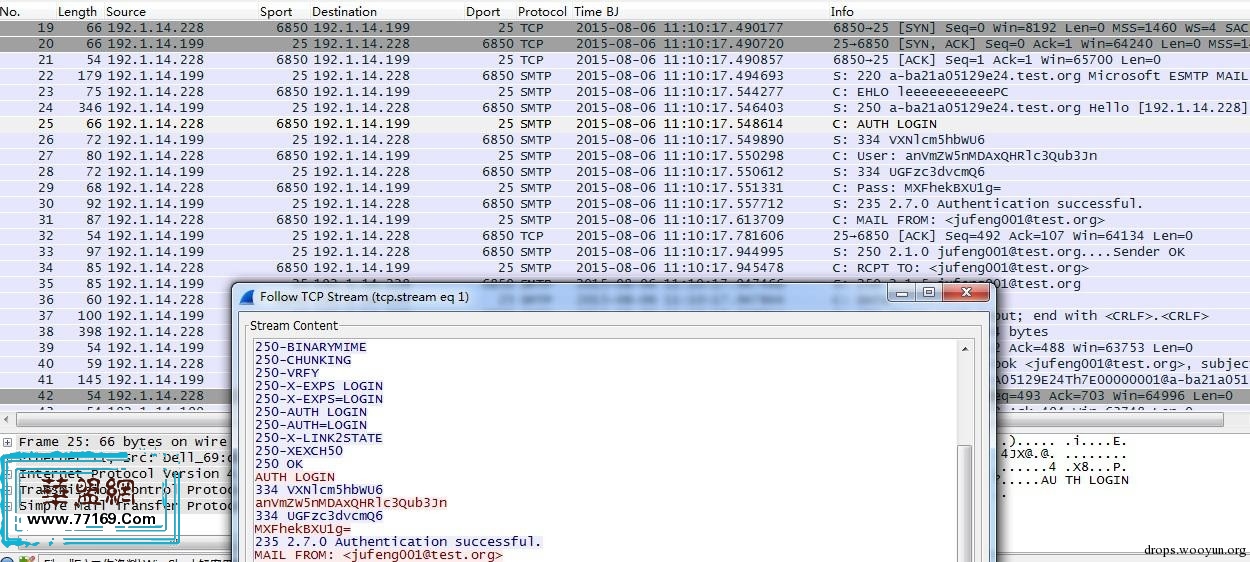Viewport: 1250px width, 562px height.
Task: Click '334 VXNlcm5hbWU6' line in Stream Content
Action: pos(319,490)
